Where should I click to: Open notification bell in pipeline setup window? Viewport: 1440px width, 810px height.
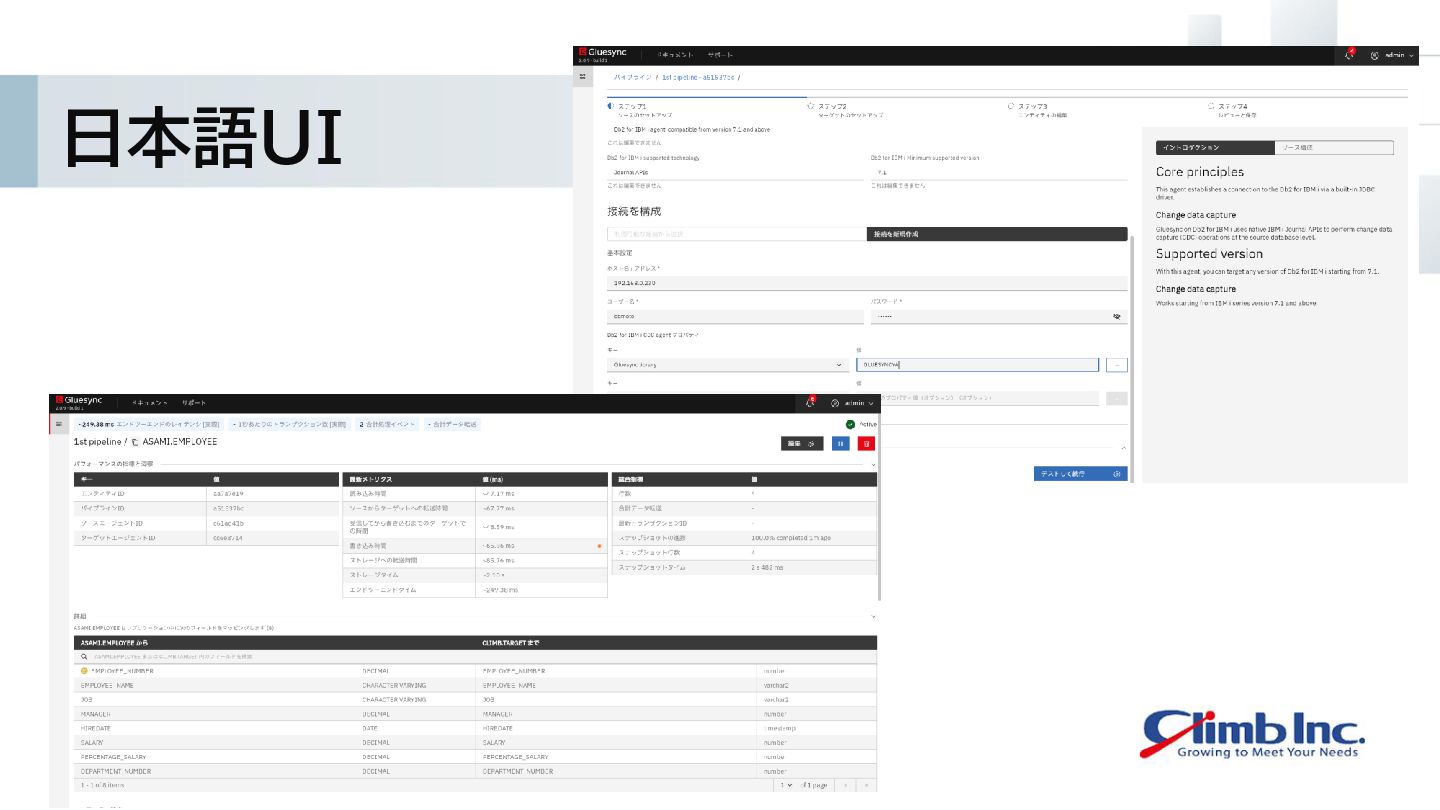1350,55
